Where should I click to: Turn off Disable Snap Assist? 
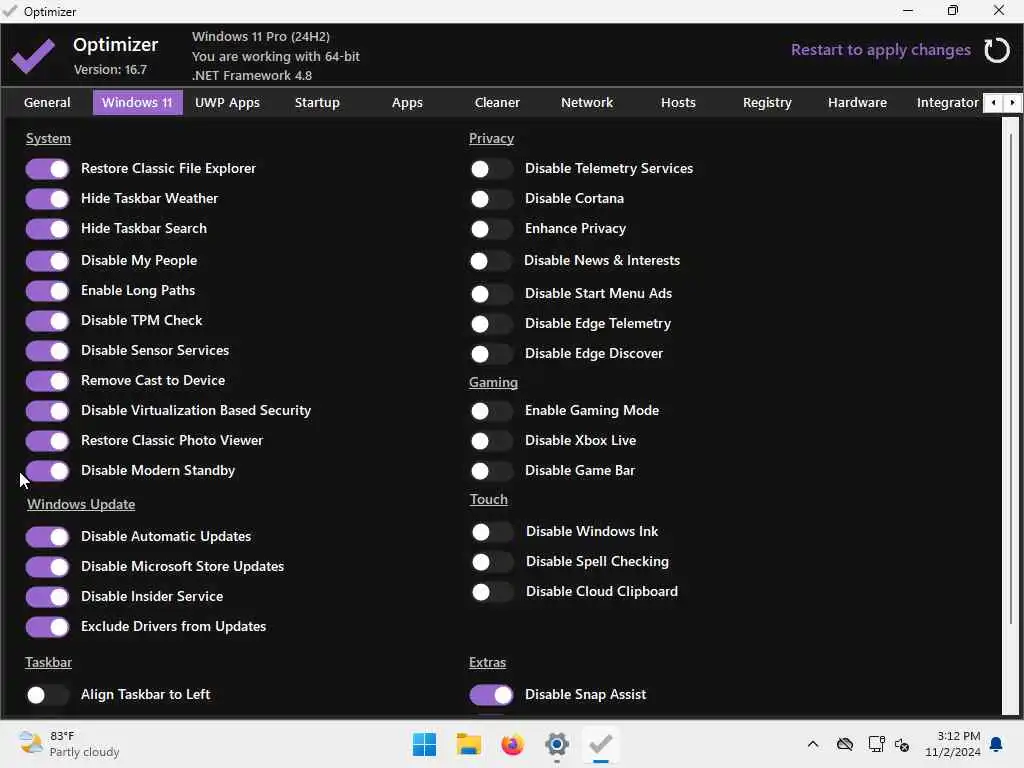tap(491, 696)
